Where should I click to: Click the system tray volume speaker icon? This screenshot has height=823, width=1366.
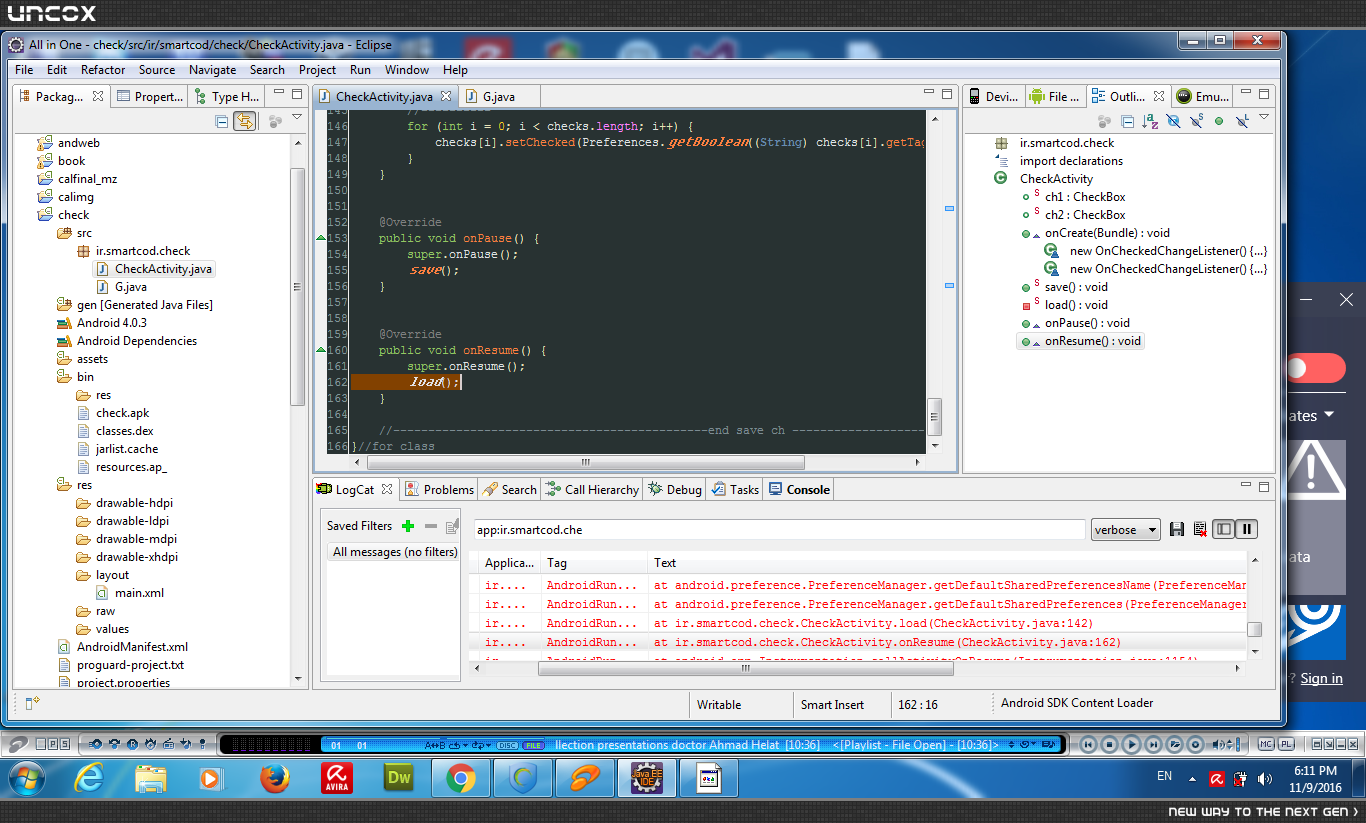pos(1264,778)
